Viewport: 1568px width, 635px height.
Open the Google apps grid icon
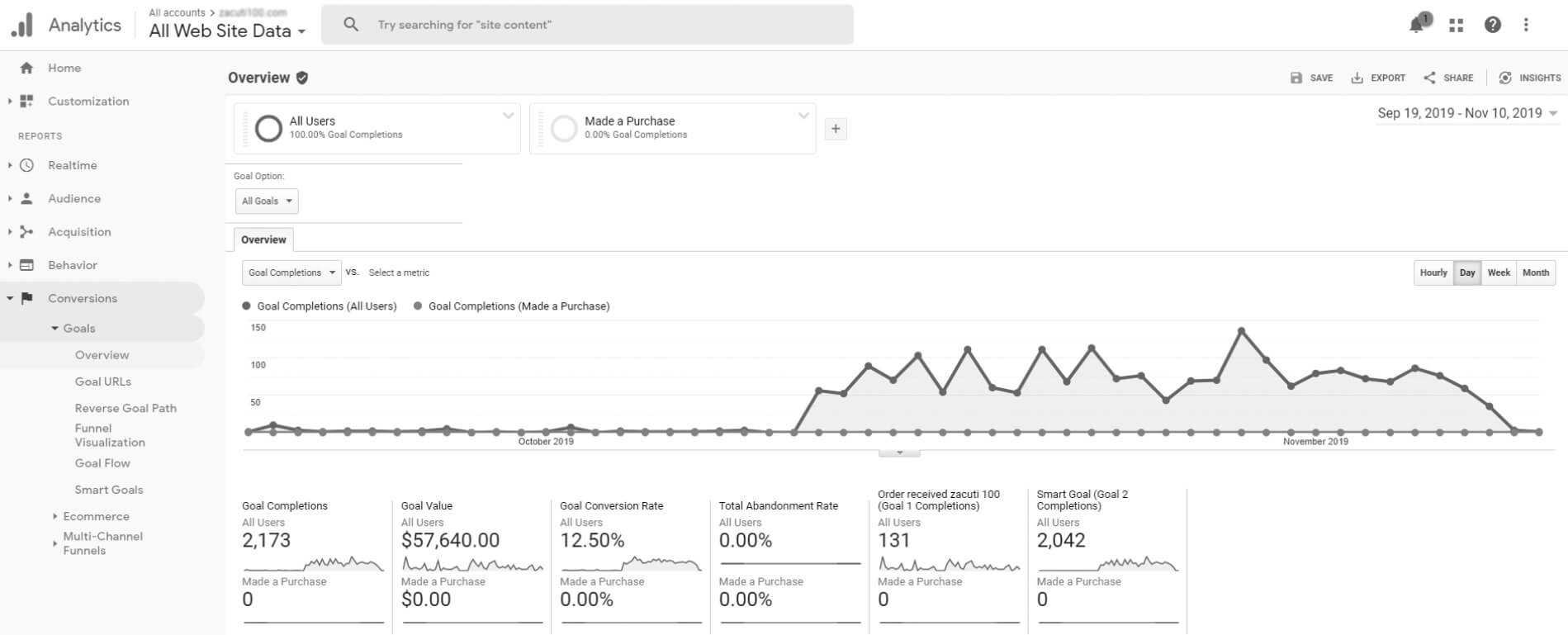[1456, 26]
